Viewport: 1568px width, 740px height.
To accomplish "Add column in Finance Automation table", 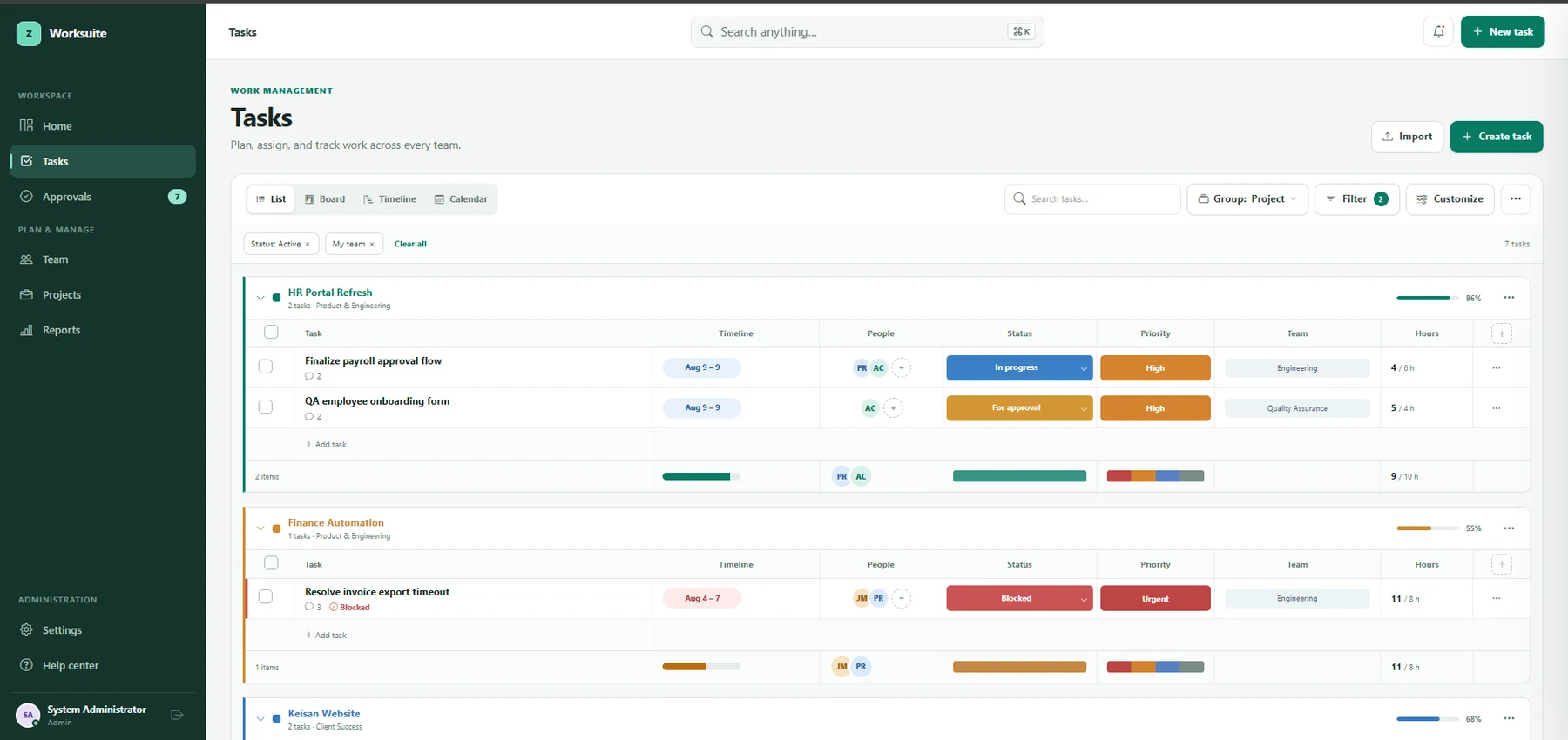I will [x=1502, y=564].
